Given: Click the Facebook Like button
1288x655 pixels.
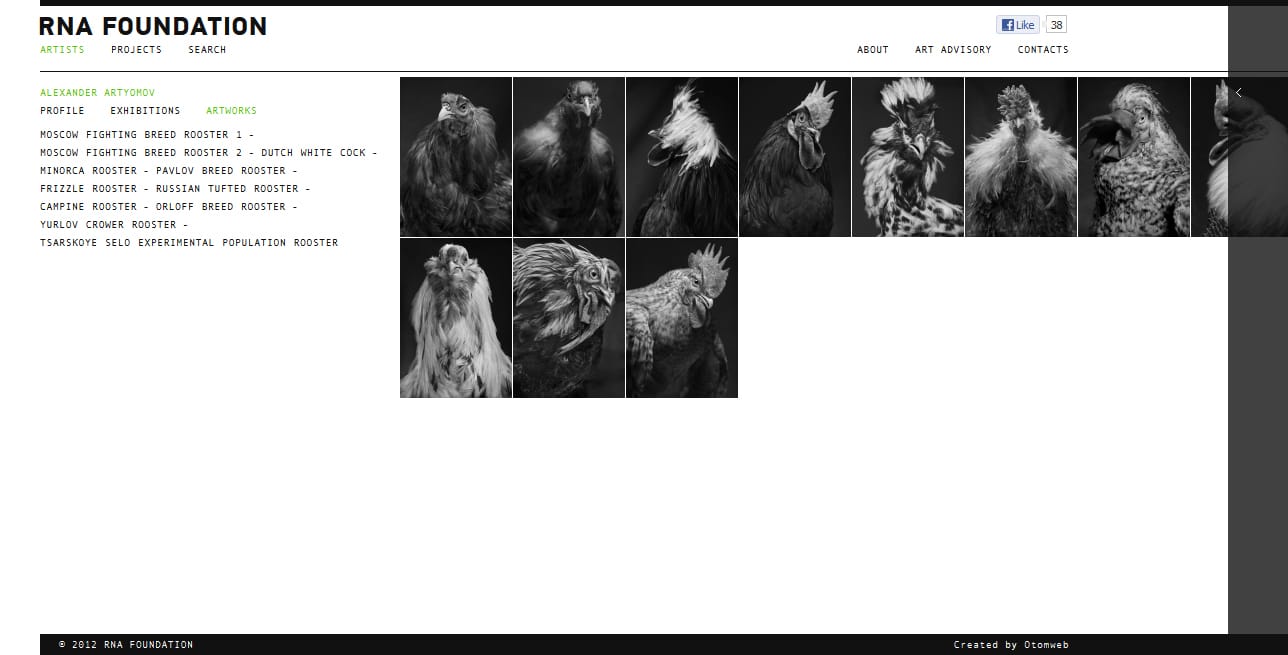Looking at the screenshot, I should (x=1018, y=25).
